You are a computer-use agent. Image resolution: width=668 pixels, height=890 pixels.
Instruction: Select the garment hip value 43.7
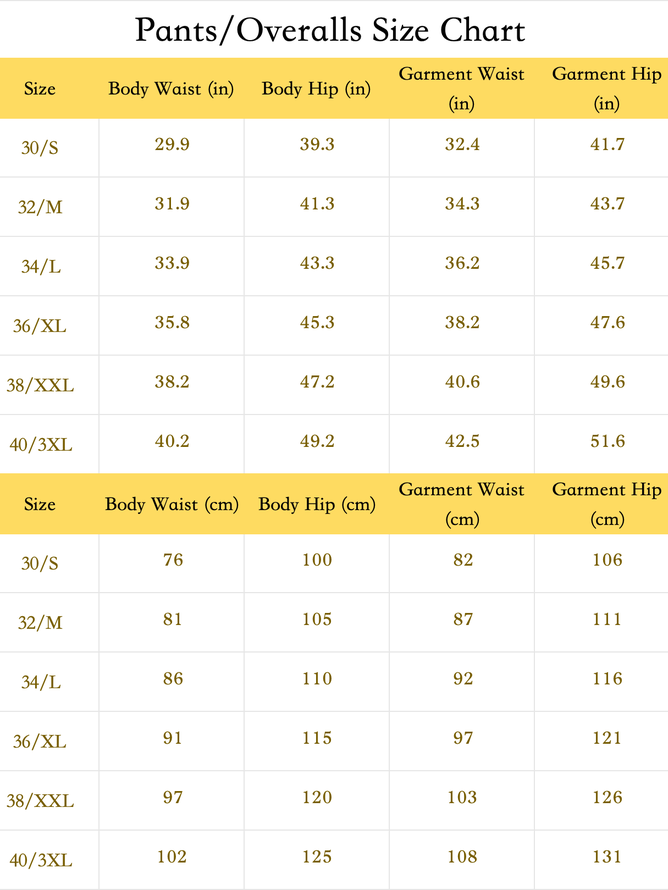pyautogui.click(x=607, y=204)
